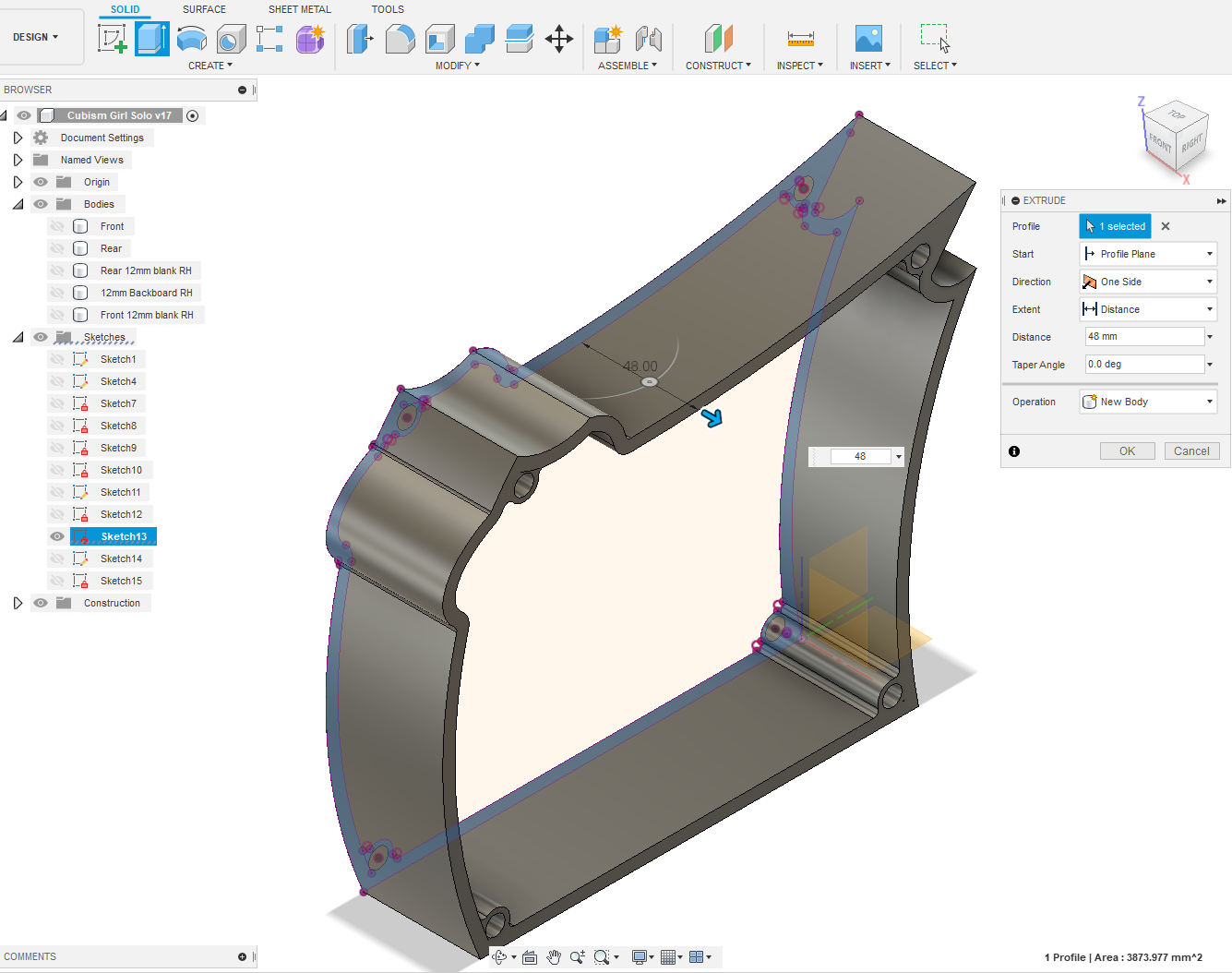1232x973 pixels.
Task: Collapse the Bodies folder
Action: (x=18, y=204)
